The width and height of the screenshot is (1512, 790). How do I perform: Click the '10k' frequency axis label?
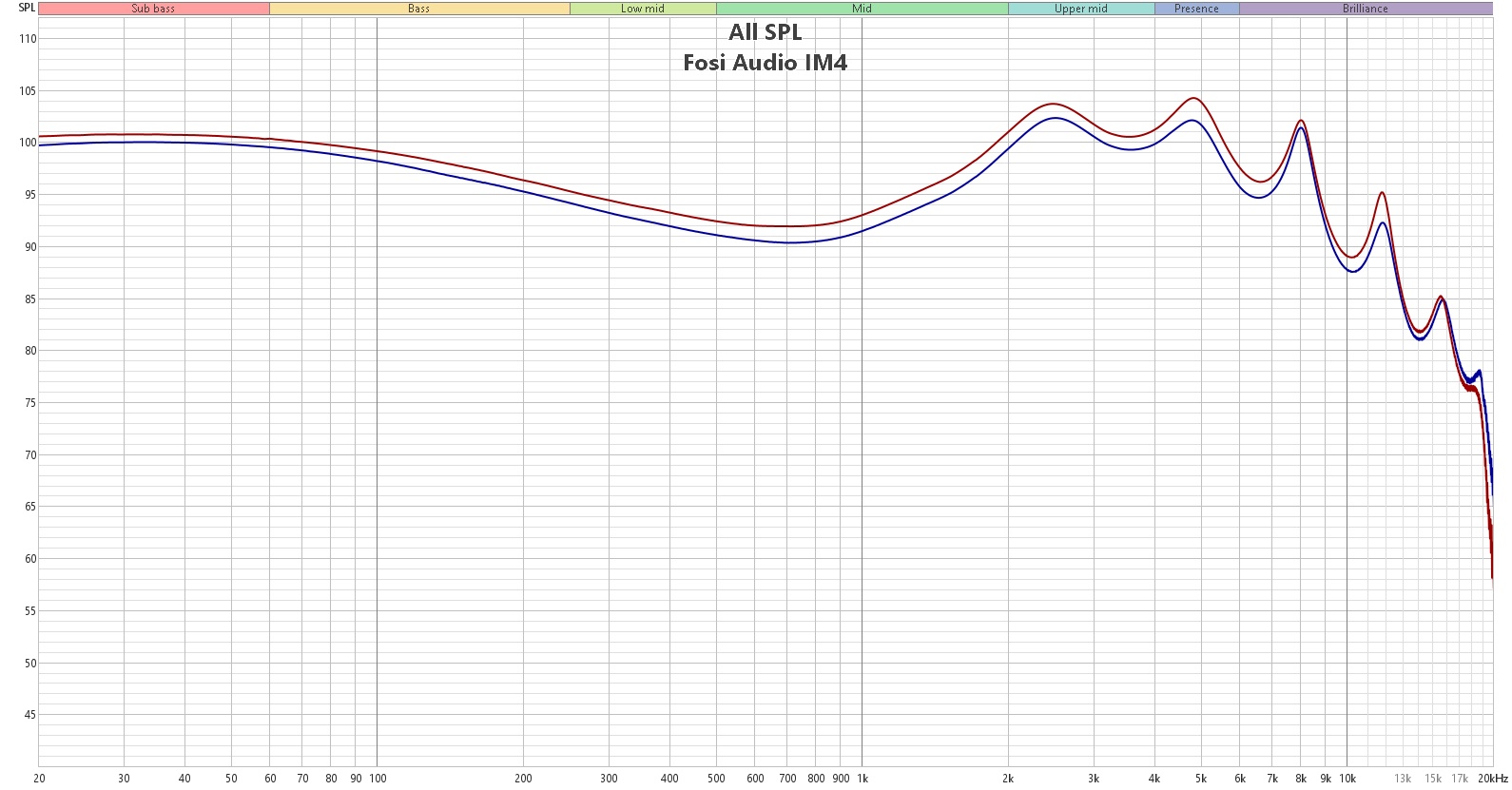tap(1347, 779)
